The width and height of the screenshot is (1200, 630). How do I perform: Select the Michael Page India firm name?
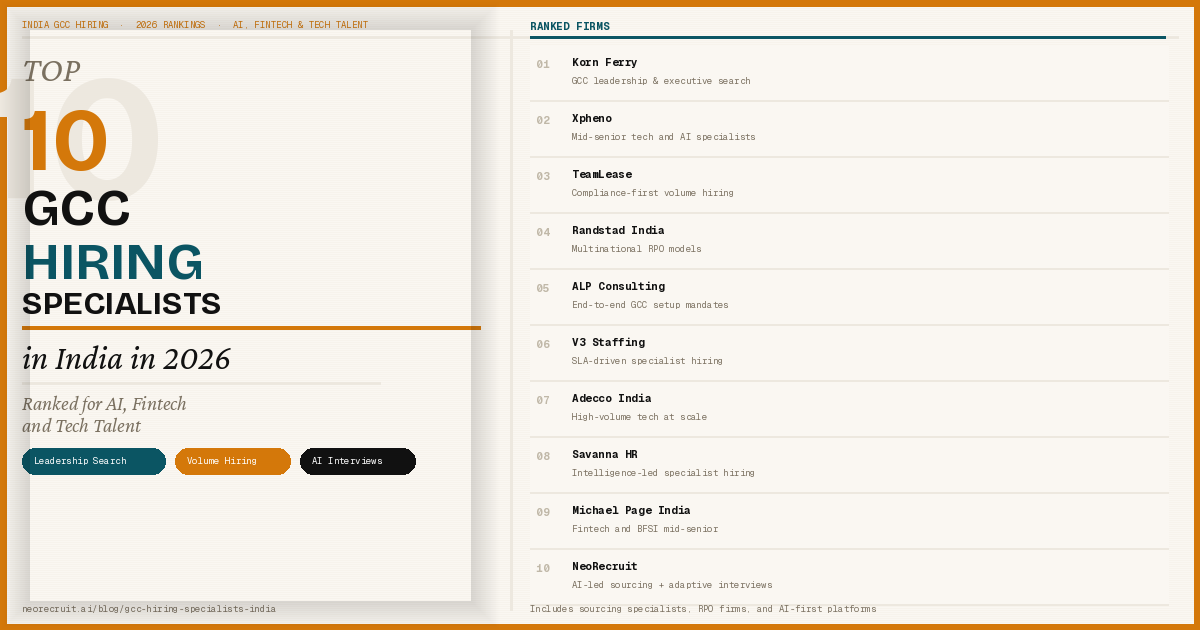pos(631,511)
